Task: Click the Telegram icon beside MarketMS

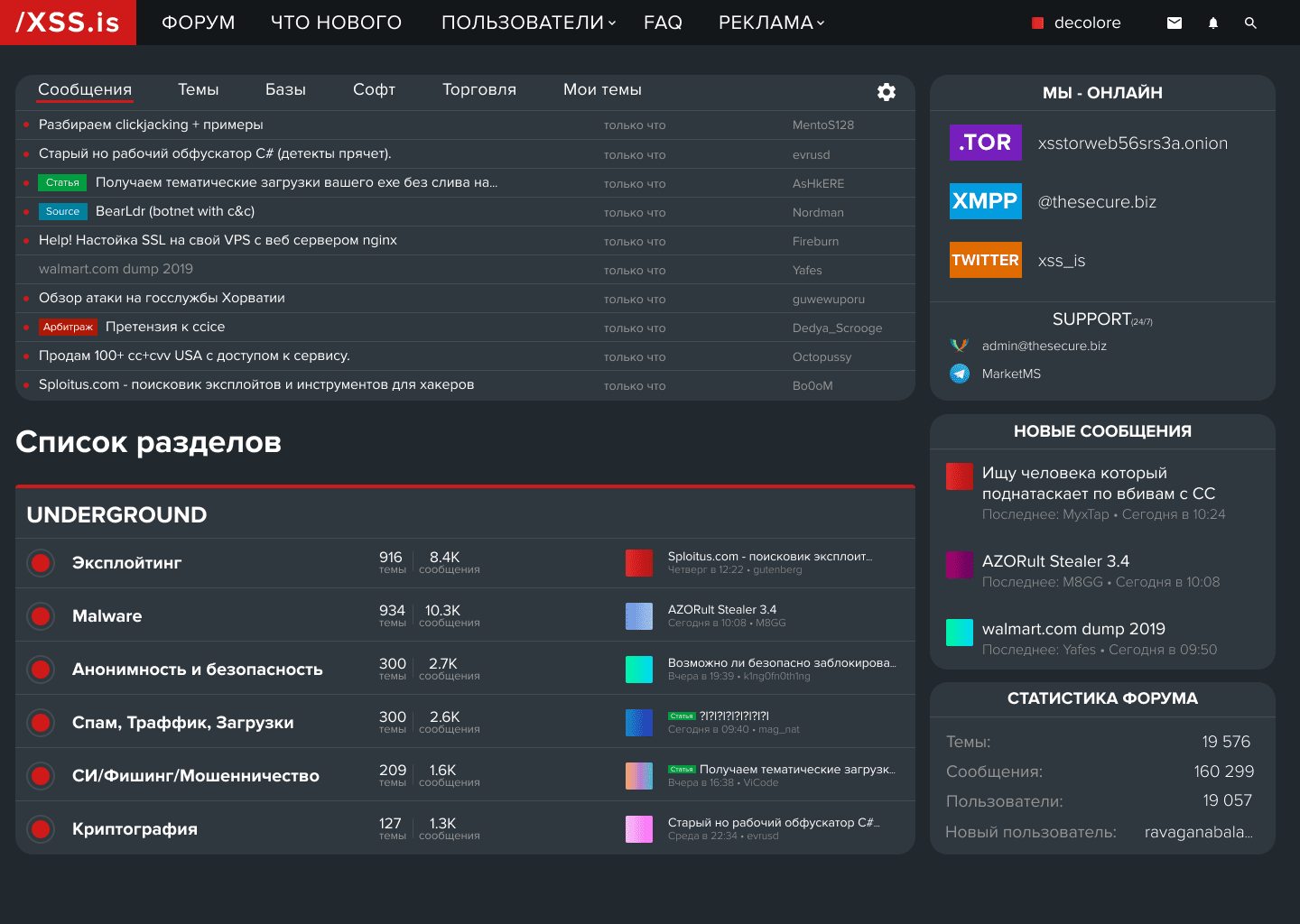Action: click(x=960, y=374)
